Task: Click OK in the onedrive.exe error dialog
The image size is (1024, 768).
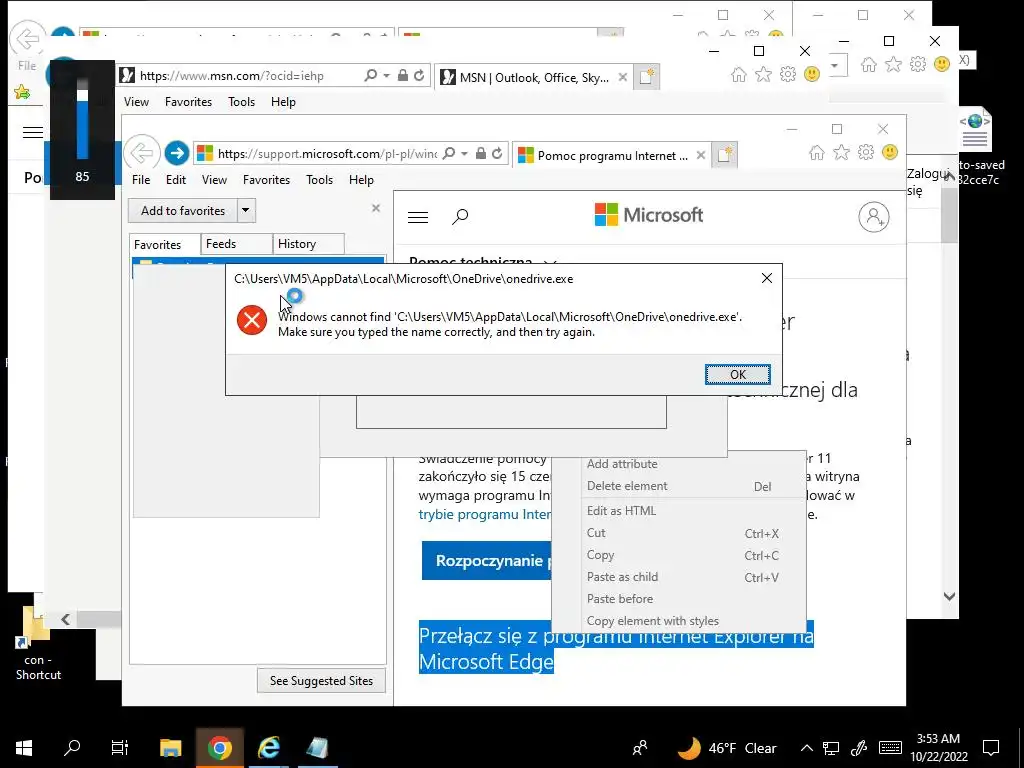Action: (x=737, y=374)
